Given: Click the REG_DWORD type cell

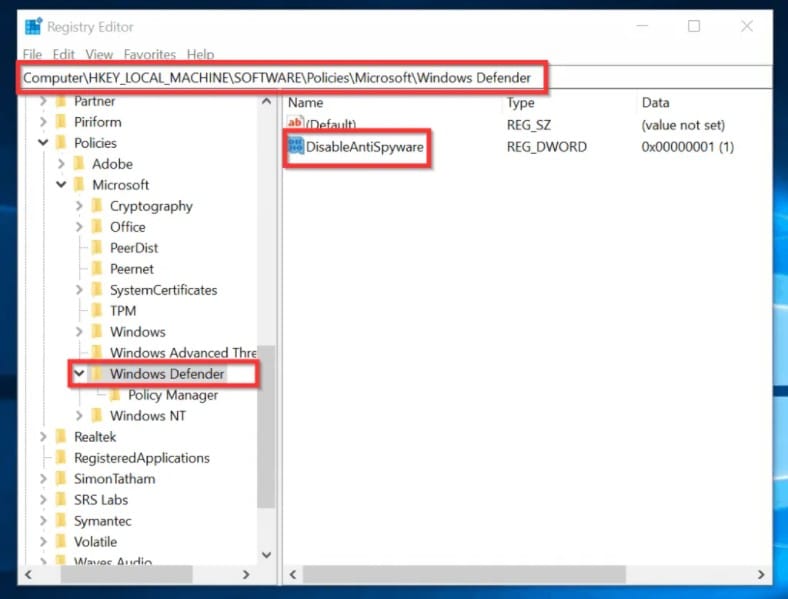Looking at the screenshot, I should (546, 147).
